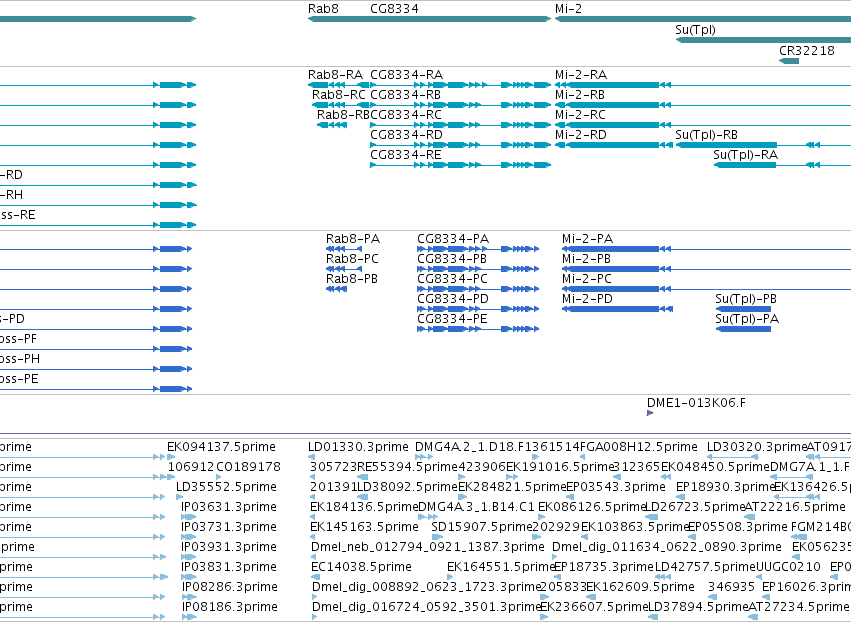The height and width of the screenshot is (622, 851).
Task: Click transcript CG8334-RA label
Action: click(407, 75)
